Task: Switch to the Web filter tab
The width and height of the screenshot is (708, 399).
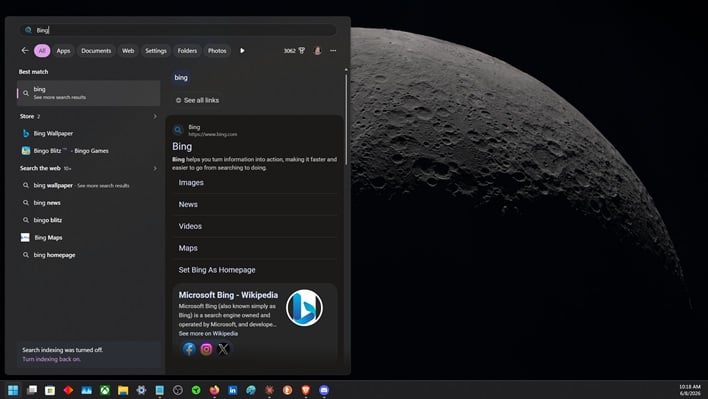Action: coord(128,51)
